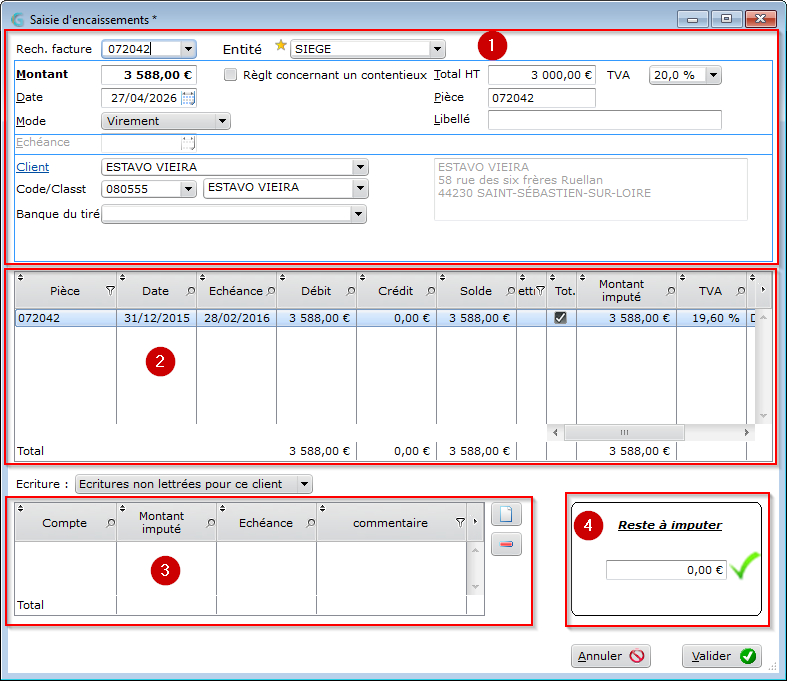The height and width of the screenshot is (681, 787).
Task: Filter the commentaire column
Action: pyautogui.click(x=460, y=523)
